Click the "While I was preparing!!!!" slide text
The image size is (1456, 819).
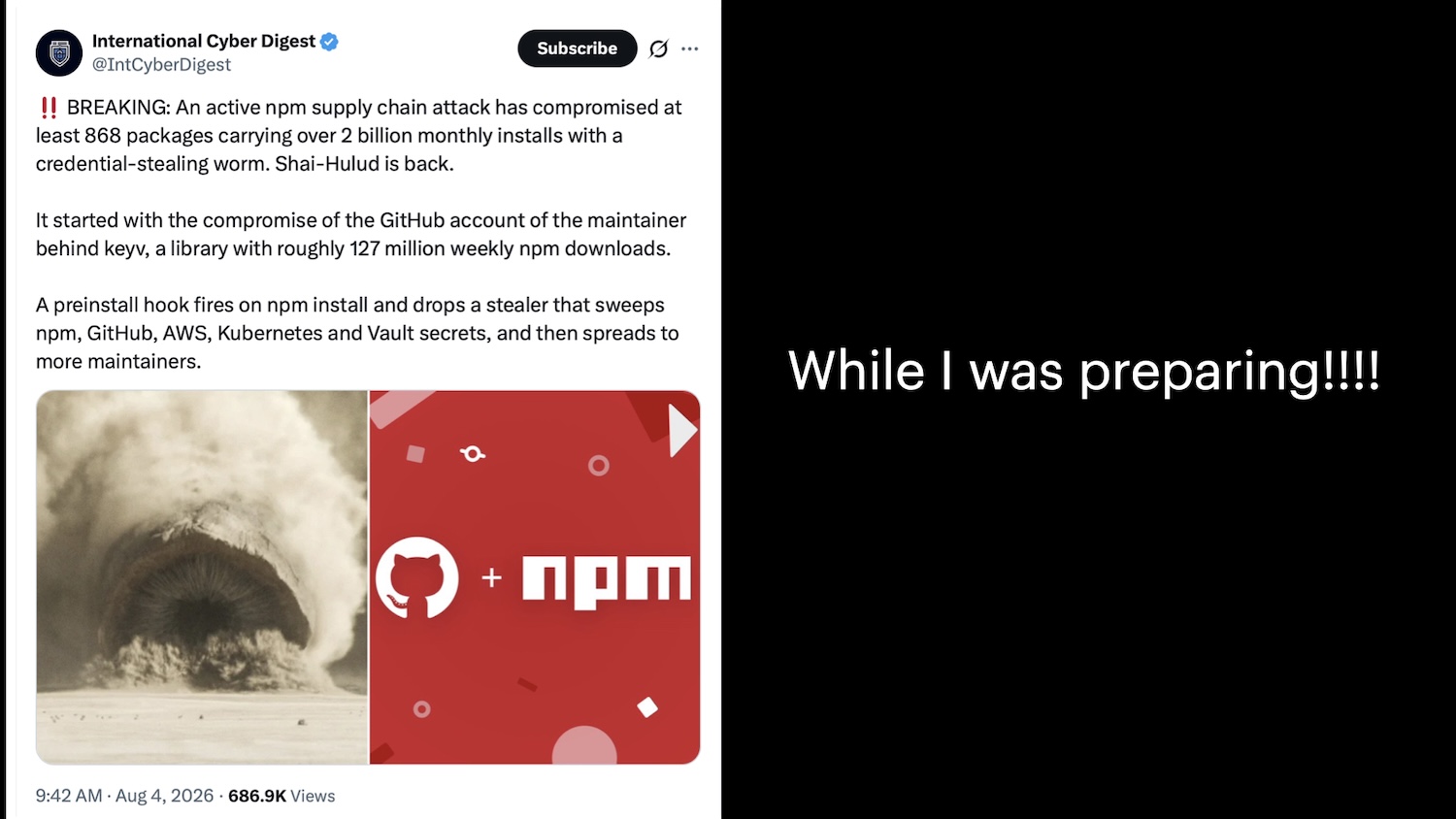1084,372
